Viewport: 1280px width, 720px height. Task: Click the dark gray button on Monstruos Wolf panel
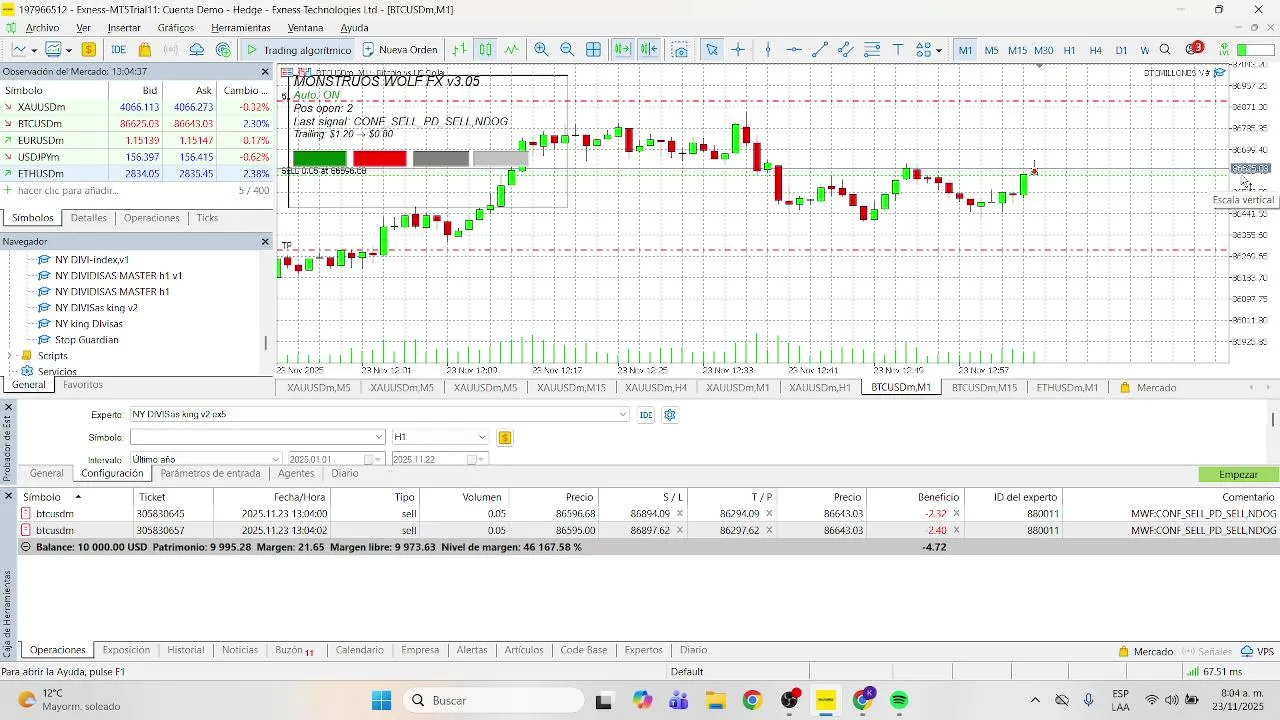point(440,158)
